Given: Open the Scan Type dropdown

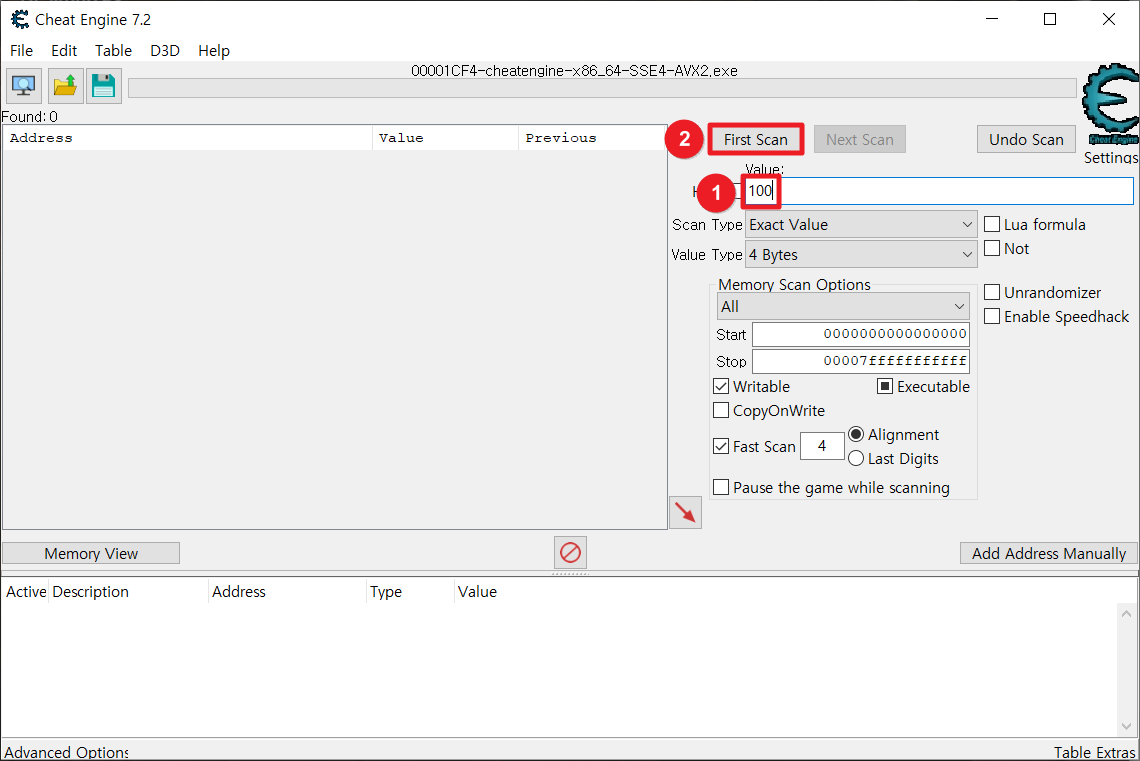Looking at the screenshot, I should pyautogui.click(x=861, y=225).
